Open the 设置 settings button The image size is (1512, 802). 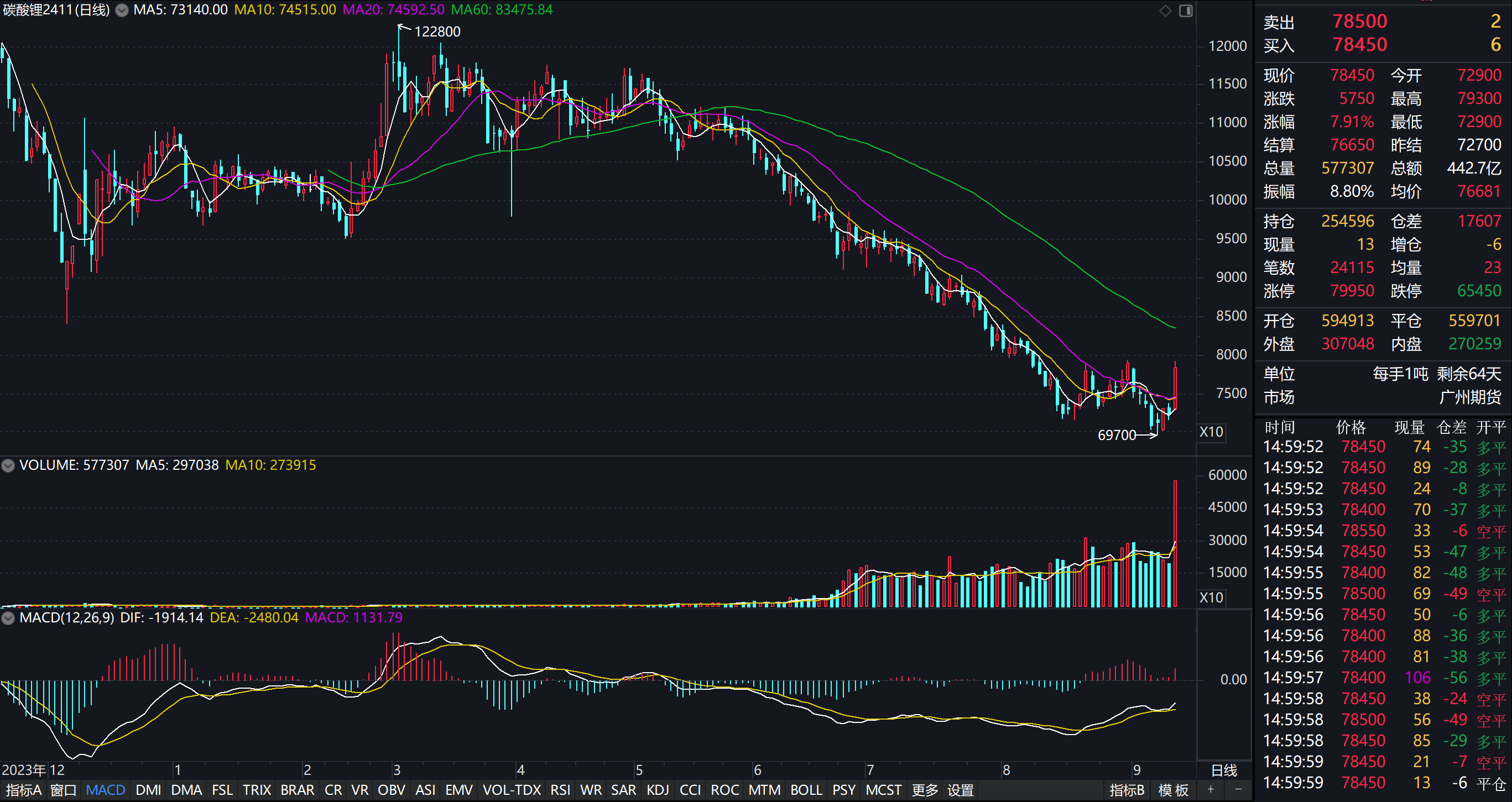click(x=960, y=790)
